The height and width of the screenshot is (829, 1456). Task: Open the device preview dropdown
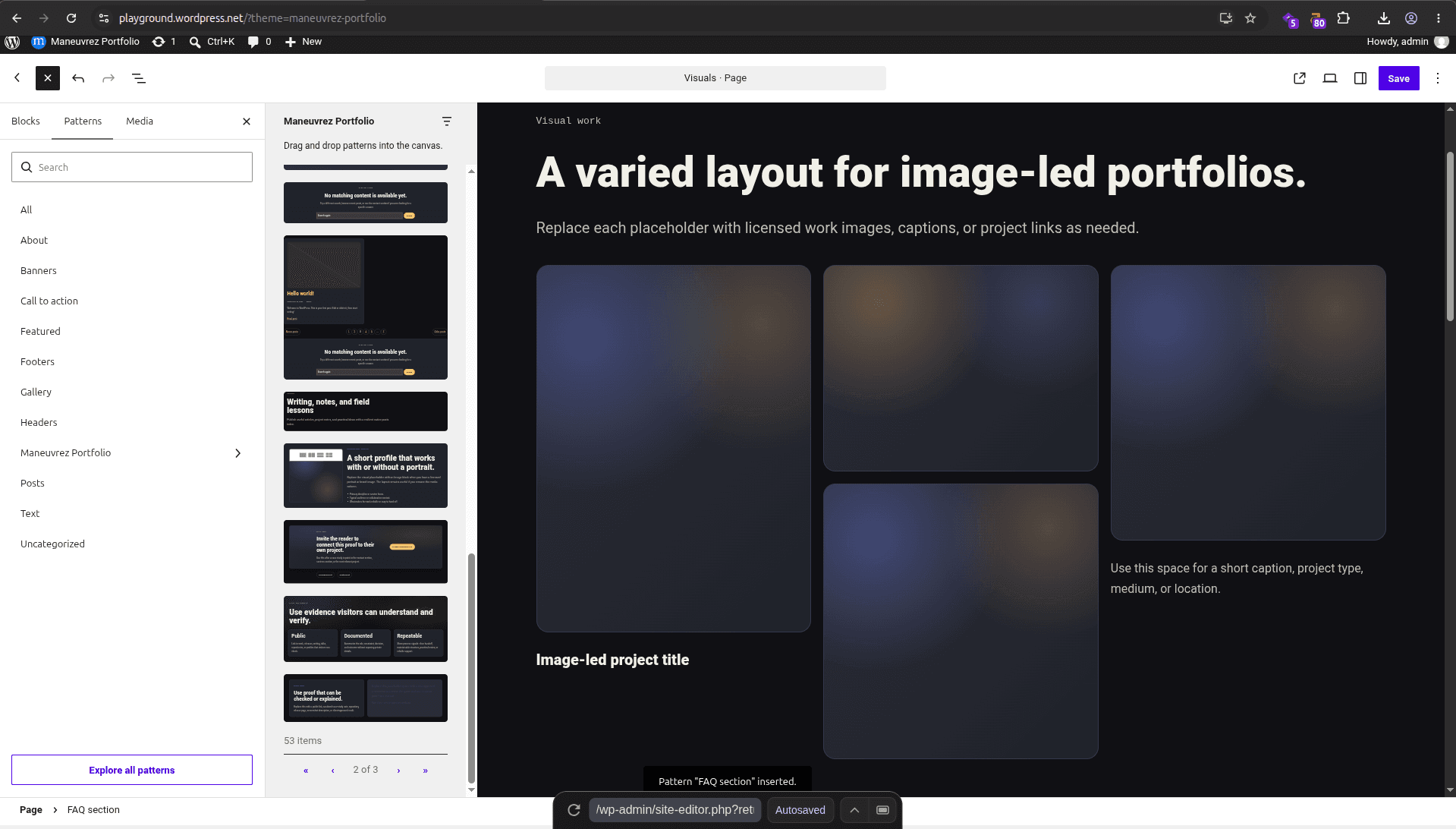[x=1330, y=78]
